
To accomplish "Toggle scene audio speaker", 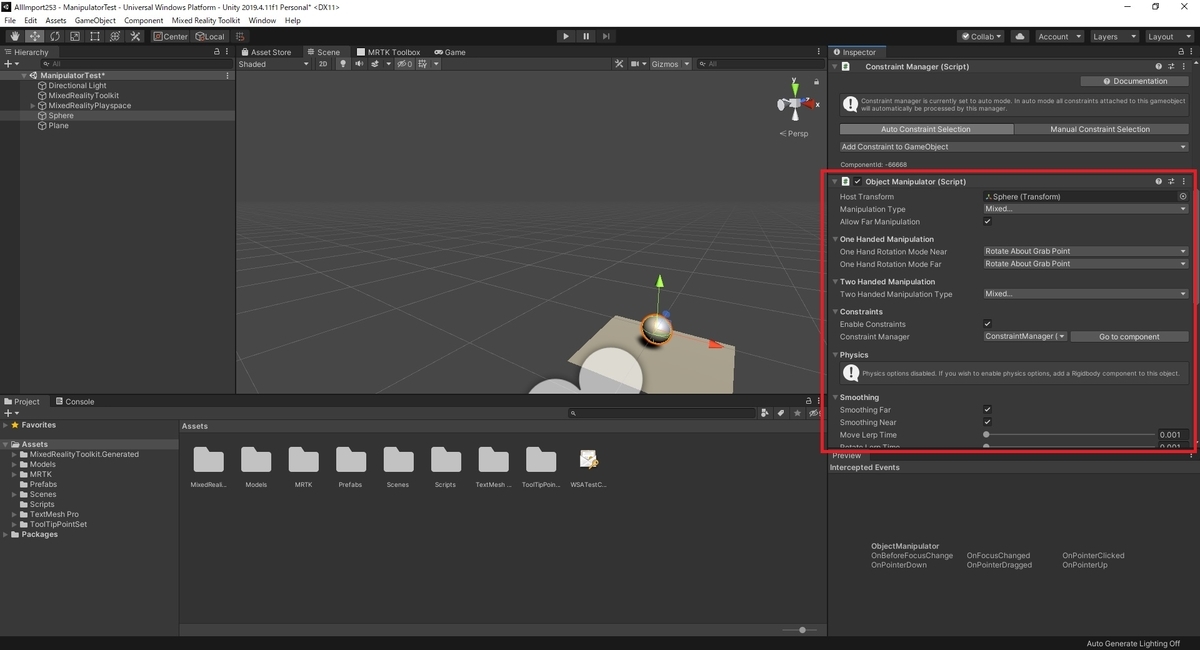I will 359,64.
